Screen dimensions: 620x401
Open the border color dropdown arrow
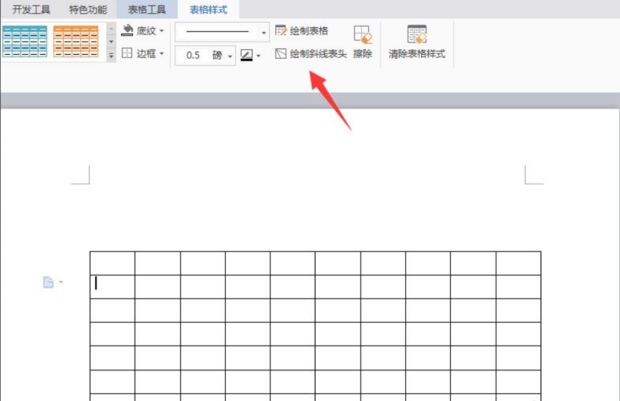coord(259,55)
